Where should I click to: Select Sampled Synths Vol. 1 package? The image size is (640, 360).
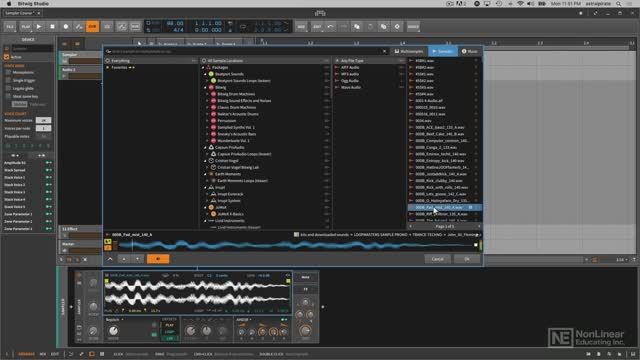coord(236,127)
